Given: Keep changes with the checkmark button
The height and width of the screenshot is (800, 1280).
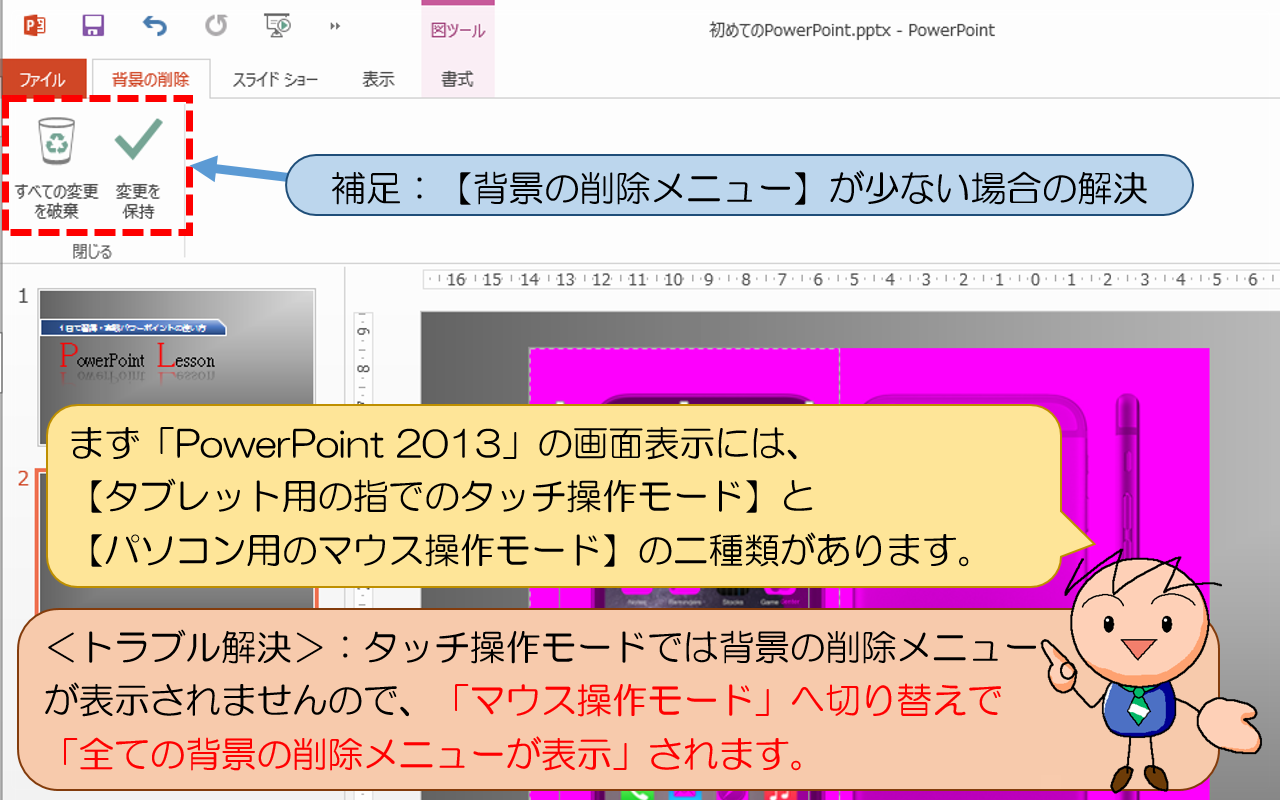Looking at the screenshot, I should click(138, 168).
